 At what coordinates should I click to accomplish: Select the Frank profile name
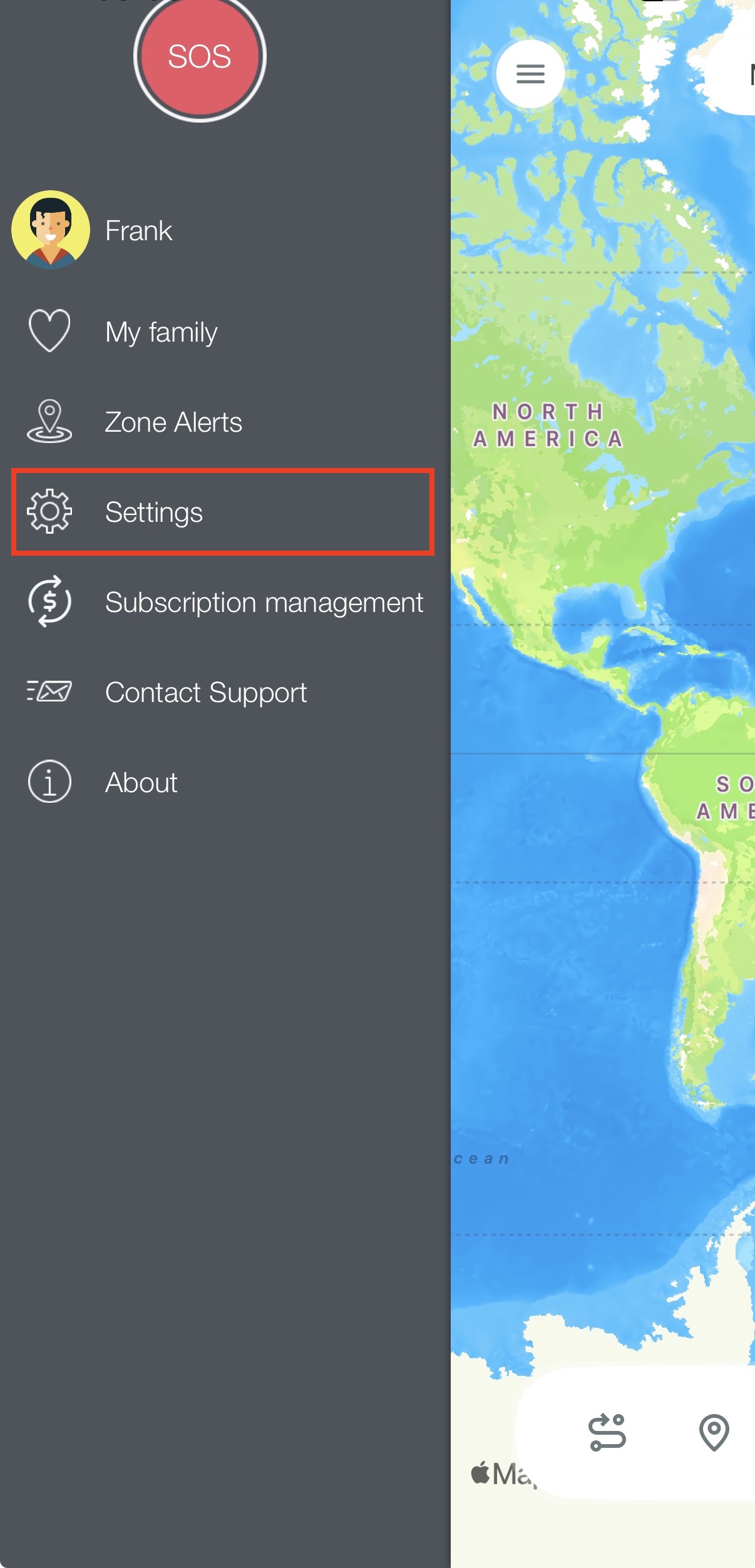point(138,231)
